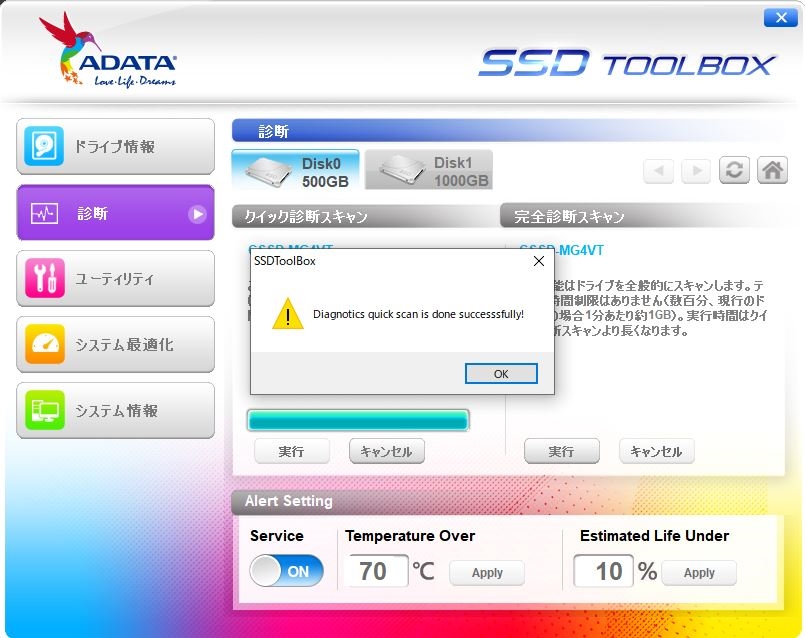Toggle the alert Service ON switch

[x=286, y=571]
